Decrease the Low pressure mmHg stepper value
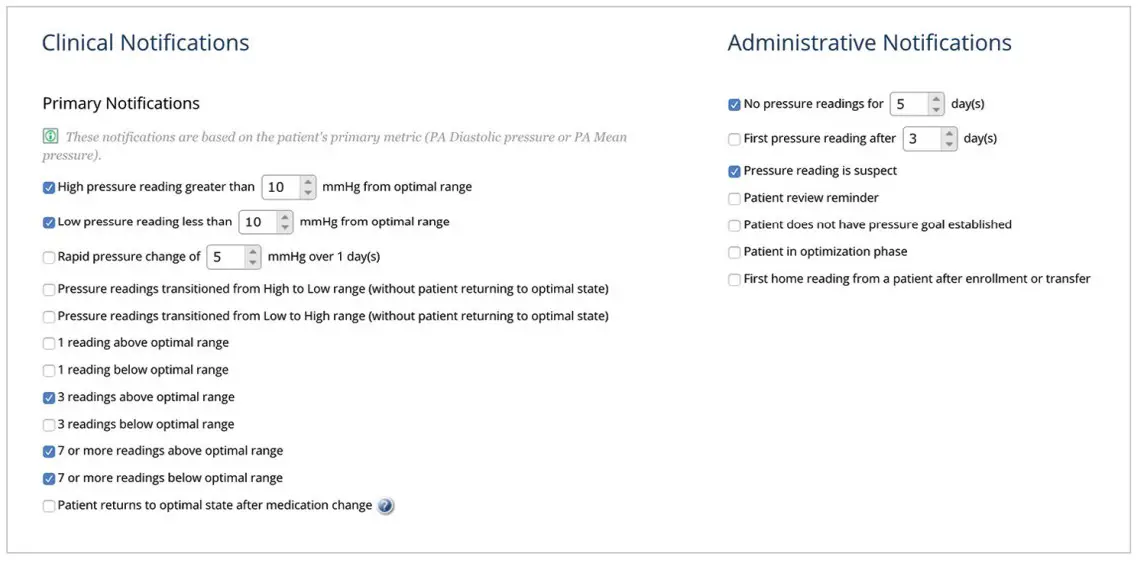 click(x=286, y=227)
